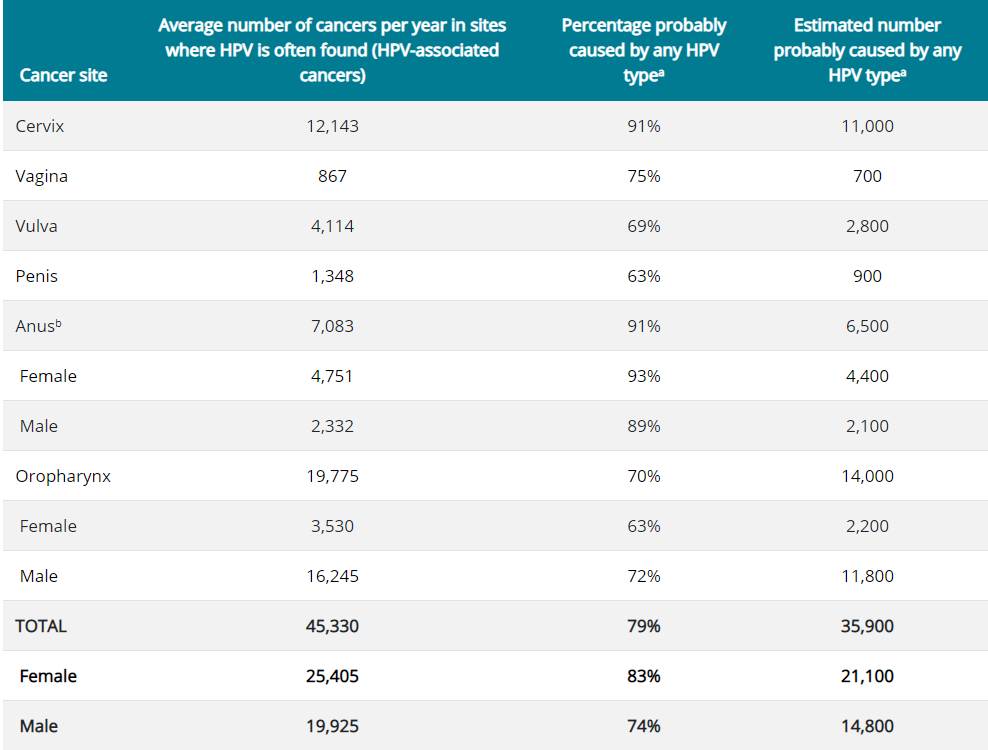Click the Cervix value 12,143
This screenshot has height=750, width=988.
[332, 126]
